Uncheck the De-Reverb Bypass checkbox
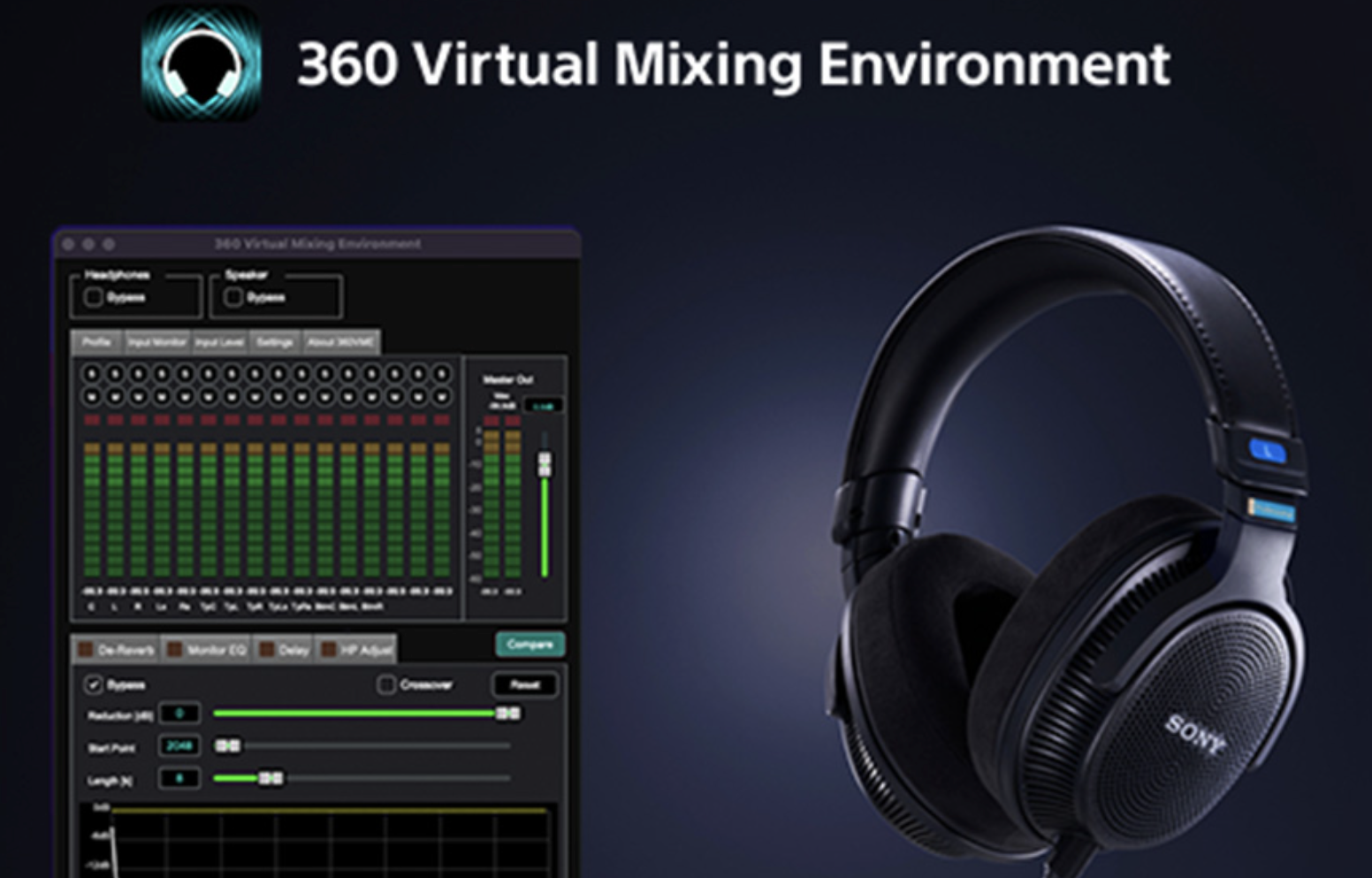1372x878 pixels. pos(93,684)
